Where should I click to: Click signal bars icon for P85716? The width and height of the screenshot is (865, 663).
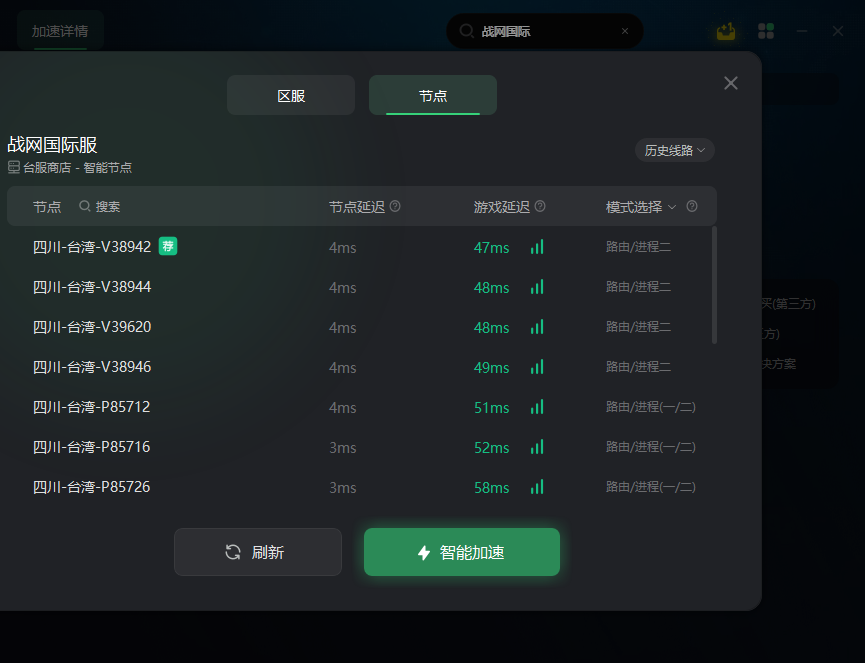537,447
